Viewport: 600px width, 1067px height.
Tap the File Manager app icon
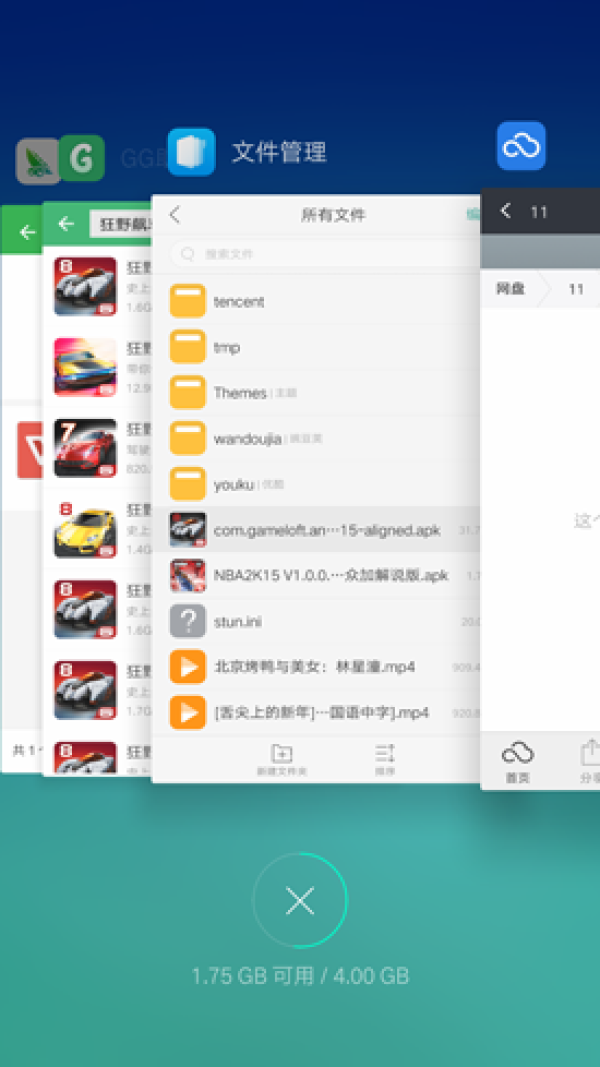click(x=191, y=152)
